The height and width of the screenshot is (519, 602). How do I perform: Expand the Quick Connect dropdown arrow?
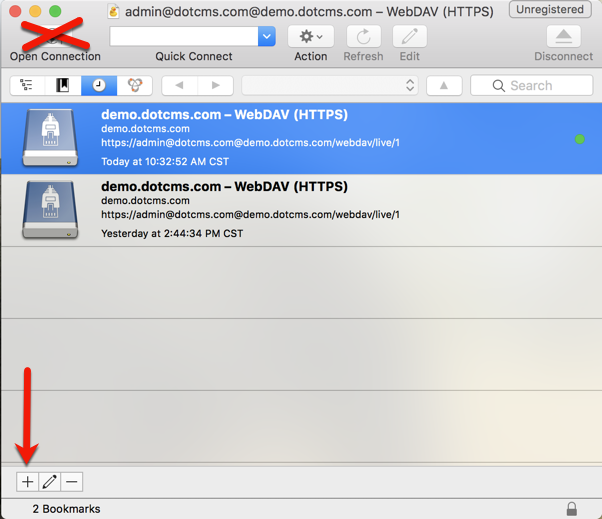[266, 36]
